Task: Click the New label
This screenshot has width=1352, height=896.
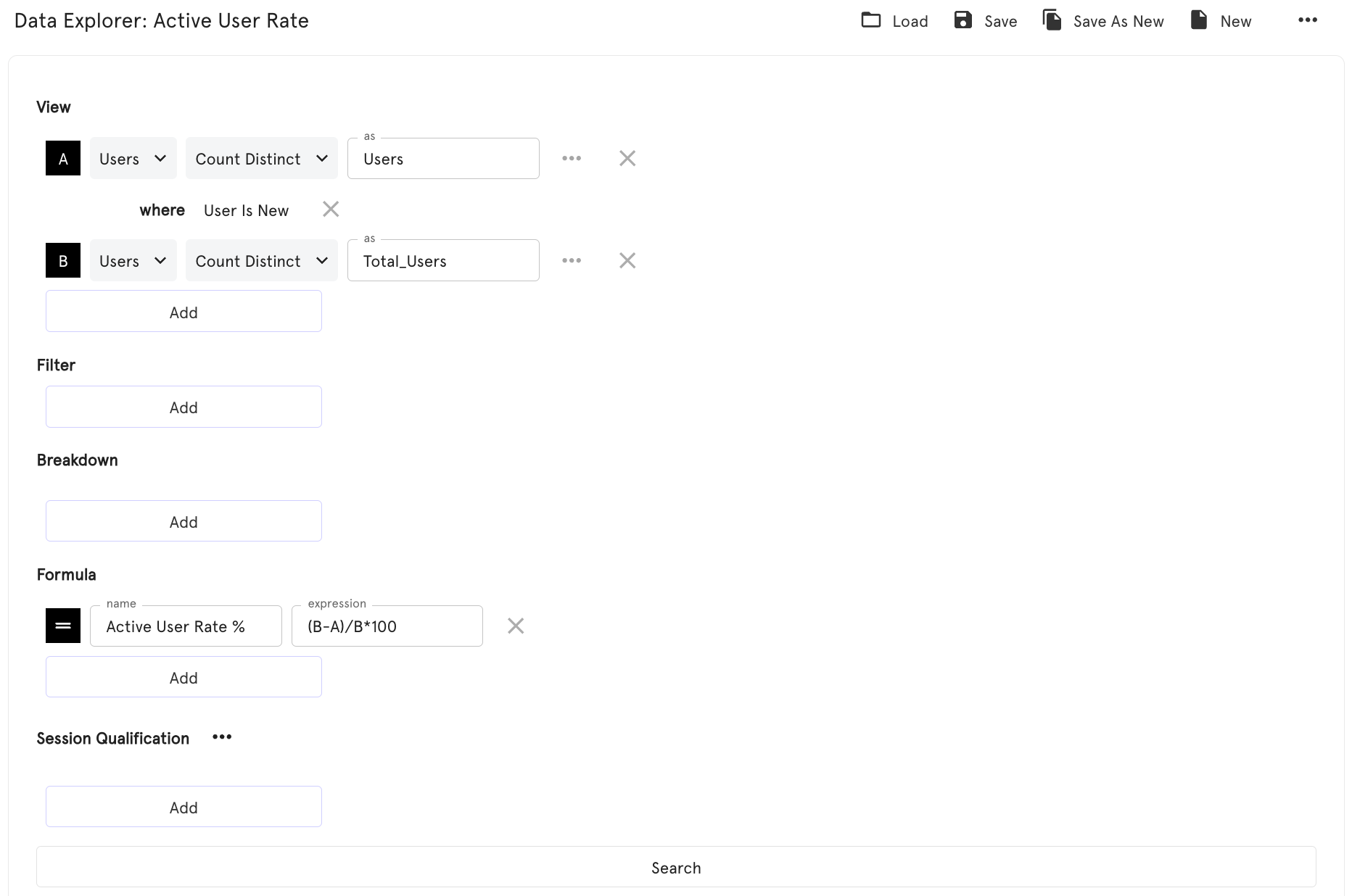Action: [1236, 22]
